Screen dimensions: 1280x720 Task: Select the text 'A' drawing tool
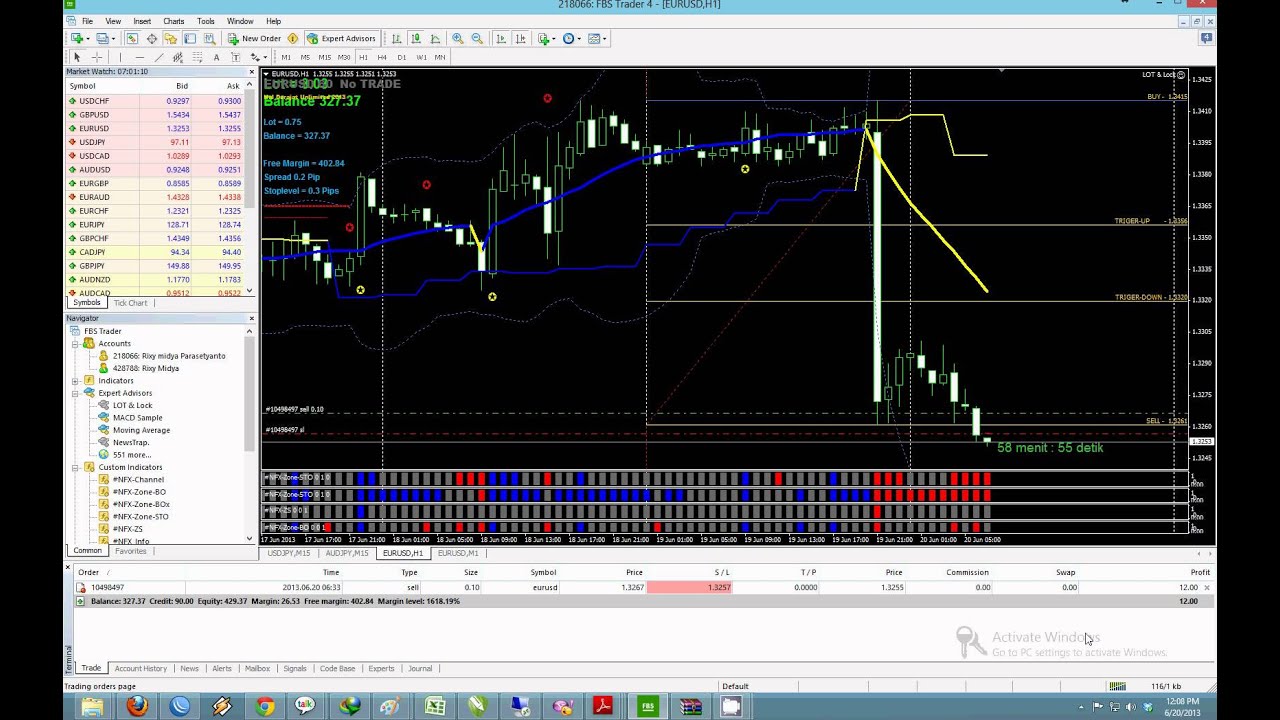(x=216, y=57)
